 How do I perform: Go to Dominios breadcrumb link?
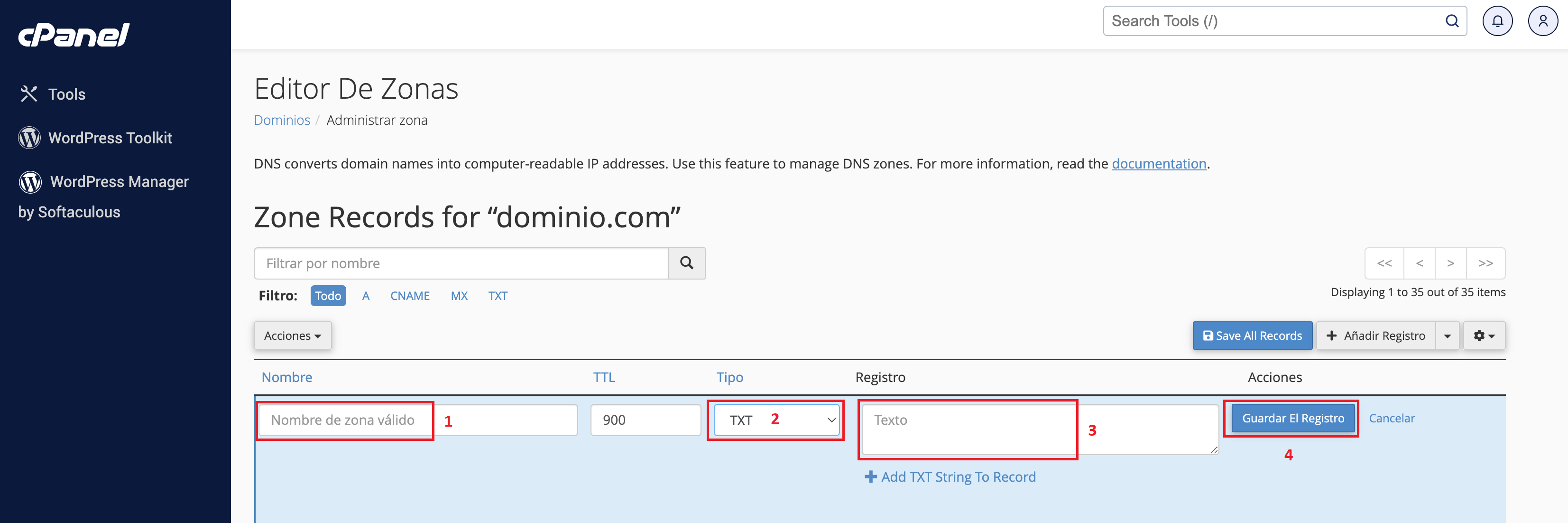pyautogui.click(x=282, y=120)
